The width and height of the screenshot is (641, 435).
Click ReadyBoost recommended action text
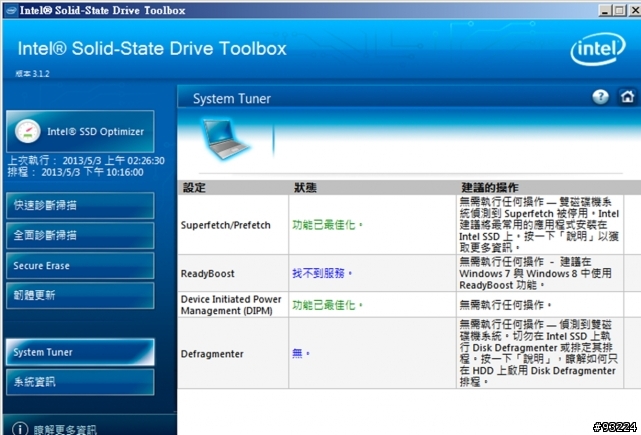click(536, 274)
